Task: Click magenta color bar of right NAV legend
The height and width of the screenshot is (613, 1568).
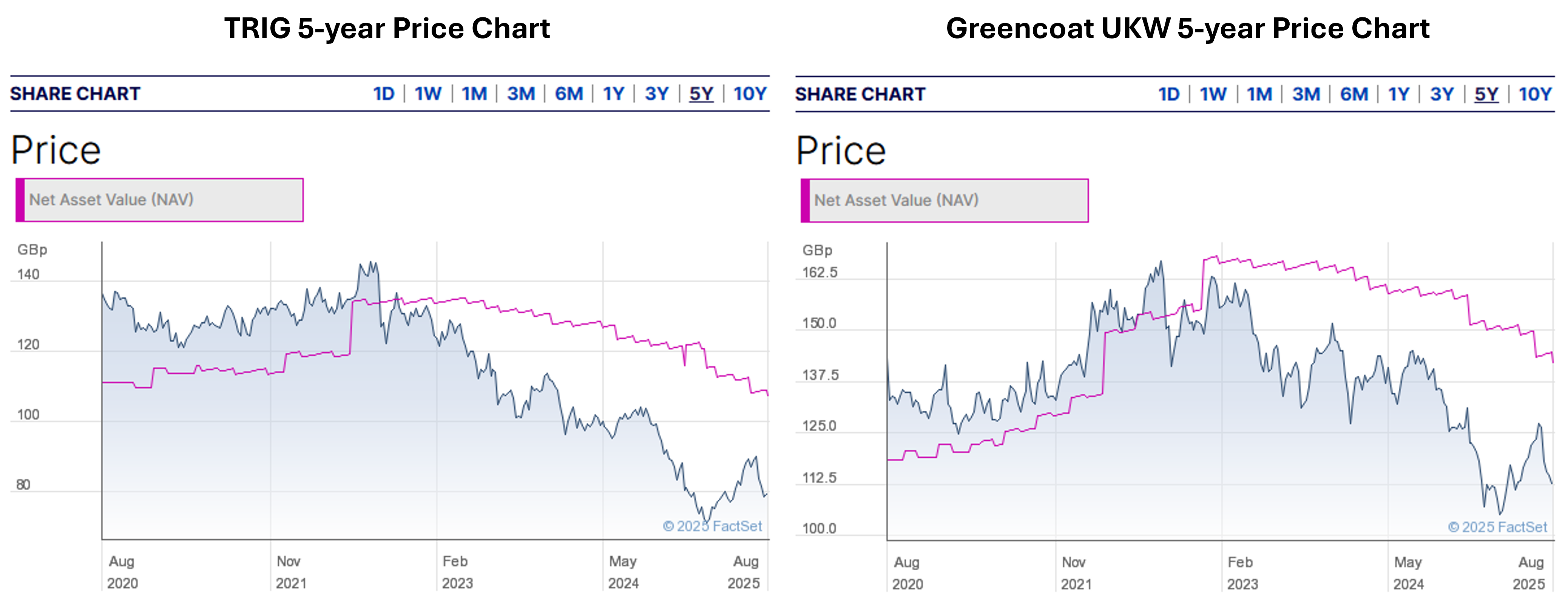Action: coord(805,200)
